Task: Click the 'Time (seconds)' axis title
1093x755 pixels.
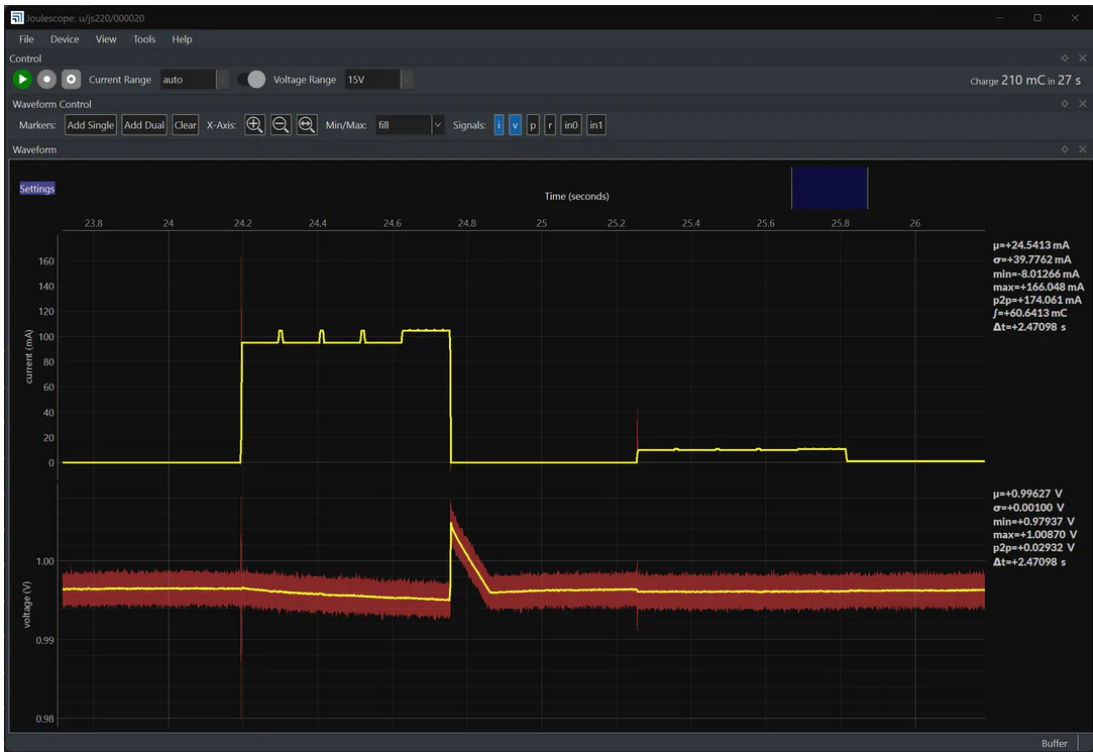Action: point(576,197)
